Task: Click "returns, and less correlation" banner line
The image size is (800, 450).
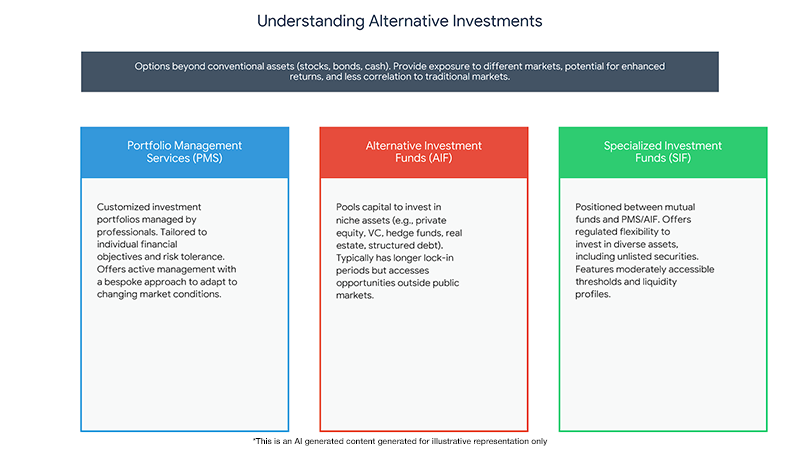Action: point(400,78)
